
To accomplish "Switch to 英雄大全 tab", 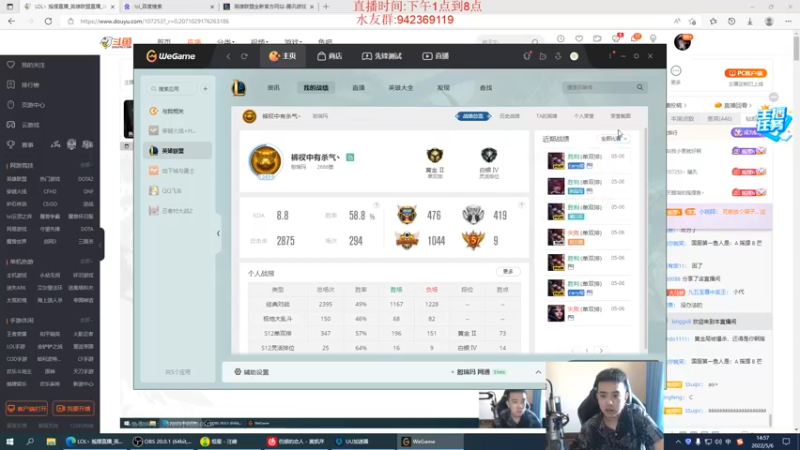I will click(x=401, y=88).
